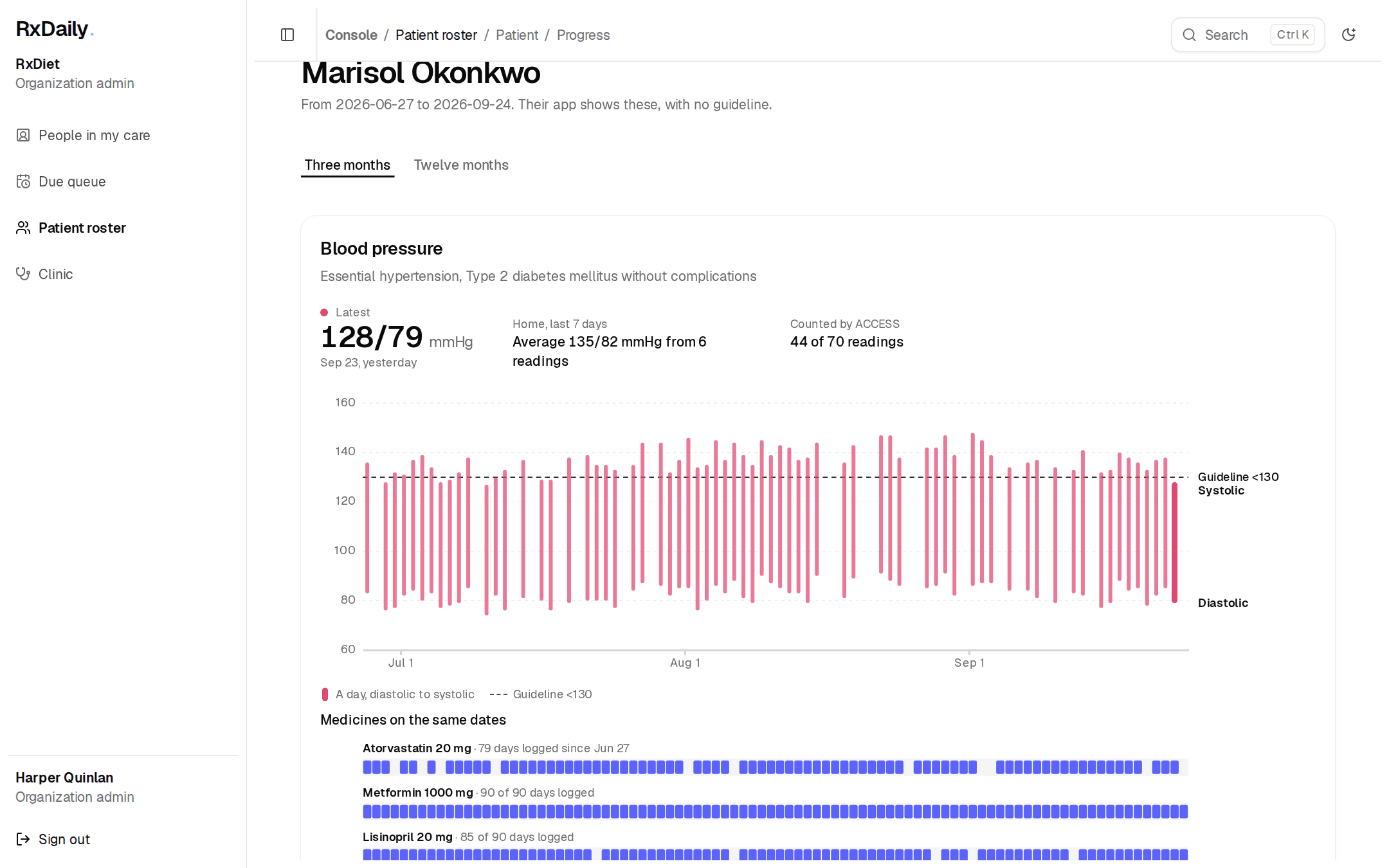Click the Sep 1 axis label
Viewport: 1389px width, 868px height.
coord(969,662)
